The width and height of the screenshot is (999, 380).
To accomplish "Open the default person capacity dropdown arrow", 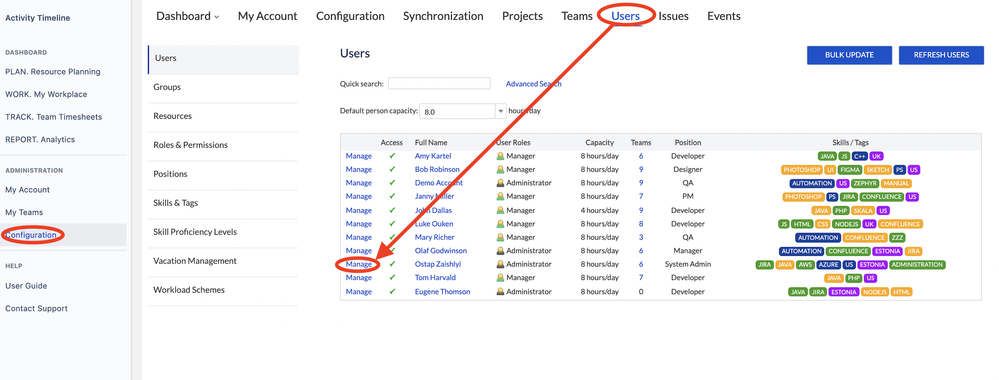I will (501, 111).
